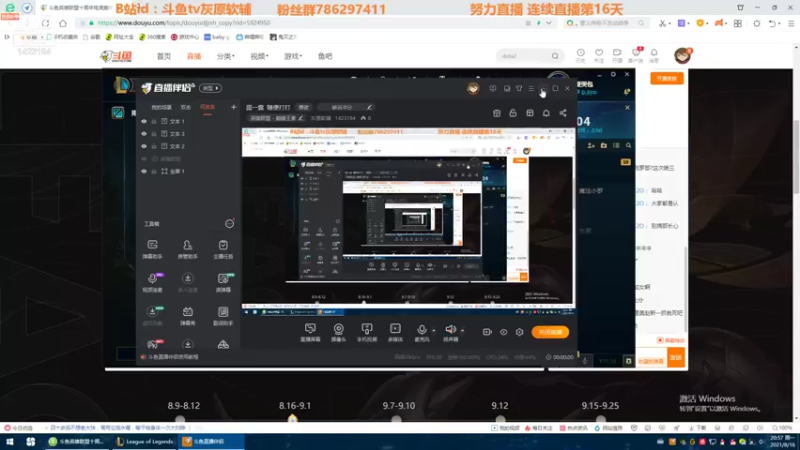Click skin shirt icon in companion title bar
This screenshot has width=800, height=450.
tap(519, 88)
